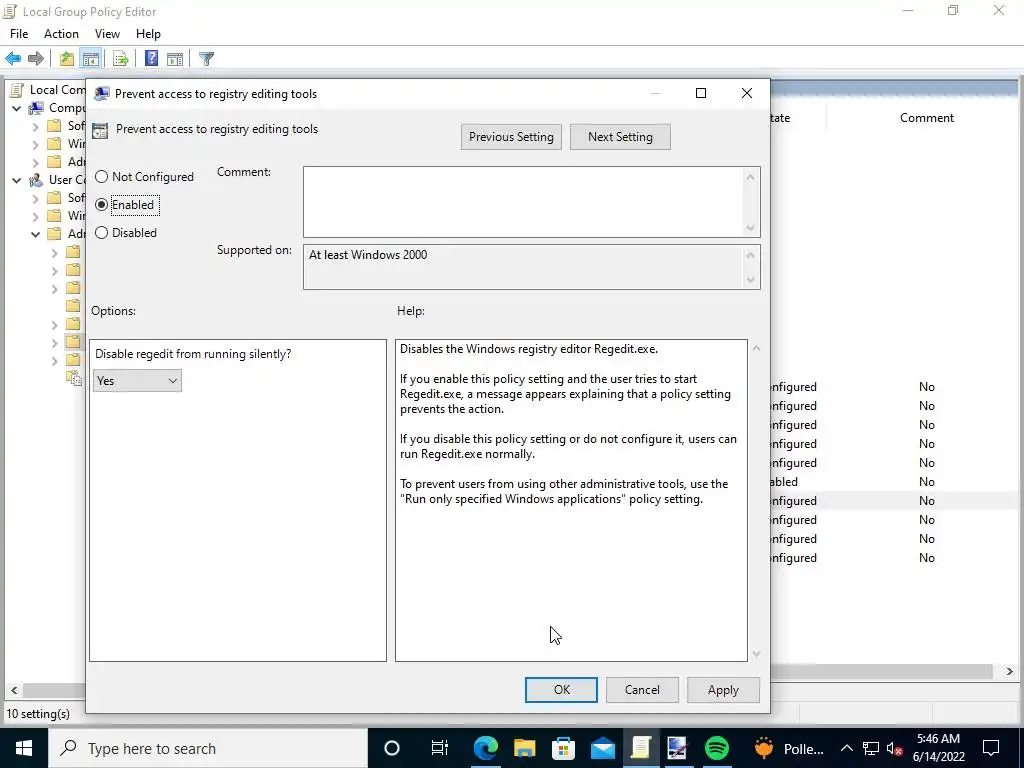Click the Previous Setting button
The height and width of the screenshot is (768, 1024).
pyautogui.click(x=511, y=137)
